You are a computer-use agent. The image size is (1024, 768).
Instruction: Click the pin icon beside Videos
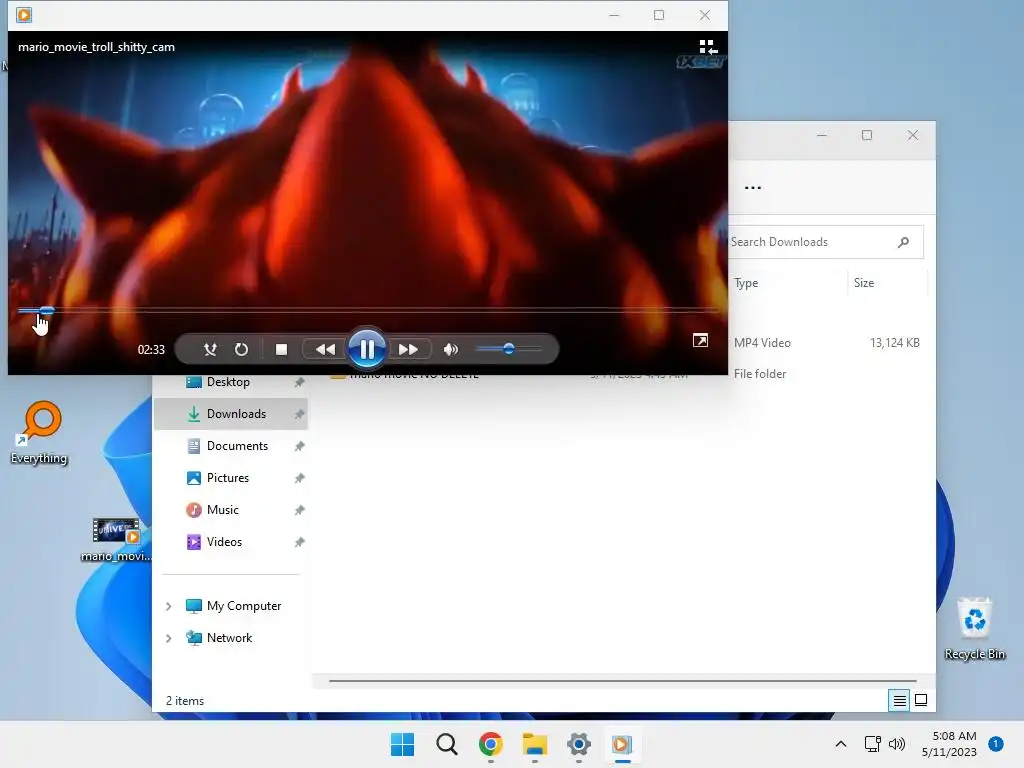pos(299,542)
